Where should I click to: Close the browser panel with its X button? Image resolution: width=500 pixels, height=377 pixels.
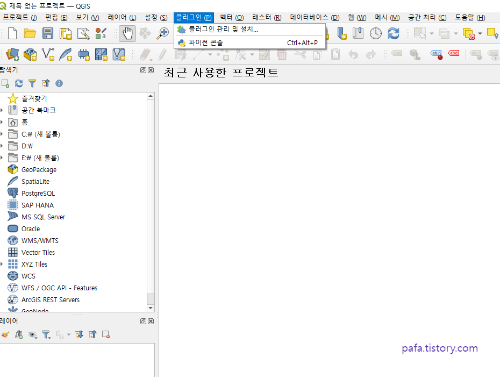tap(151, 70)
